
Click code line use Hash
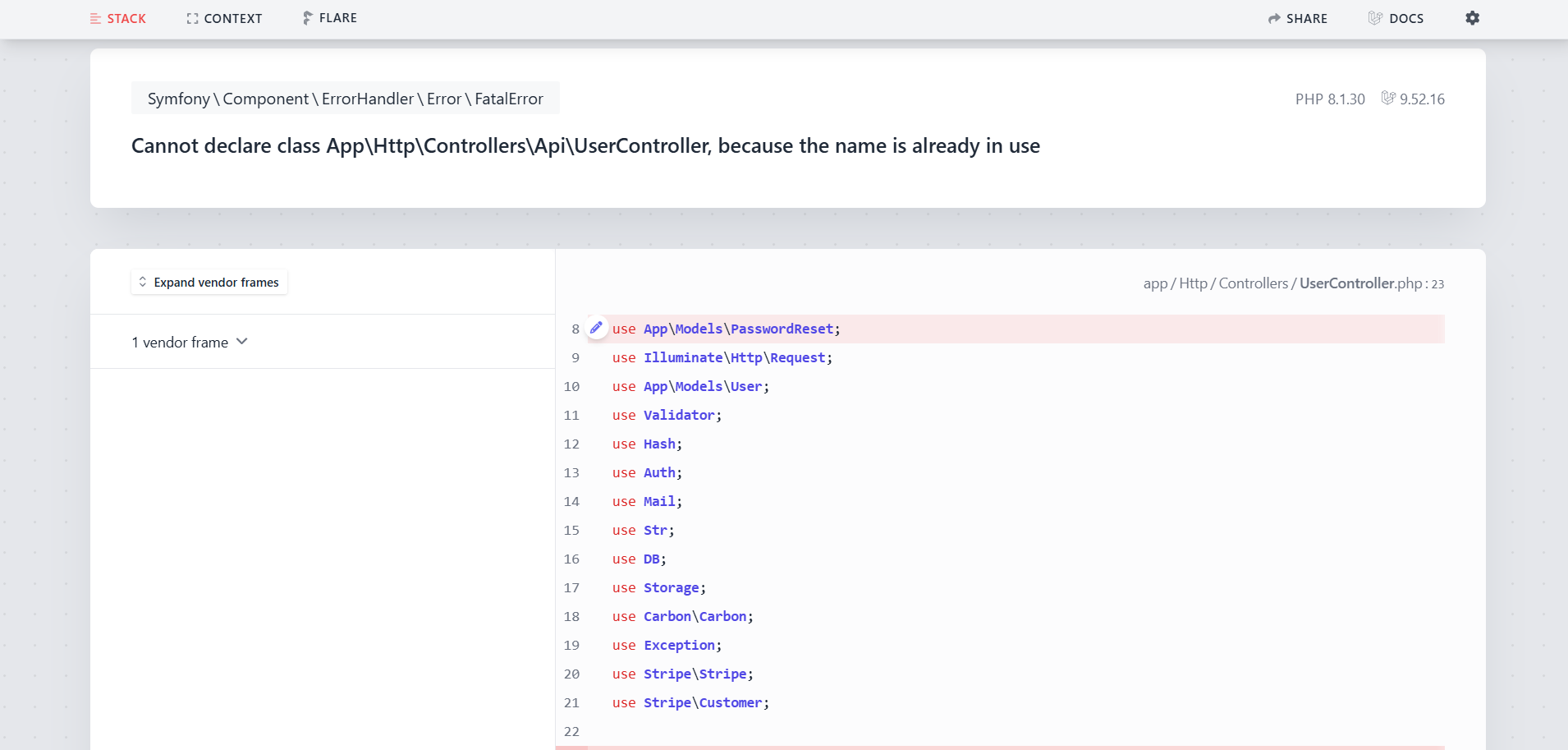(647, 444)
